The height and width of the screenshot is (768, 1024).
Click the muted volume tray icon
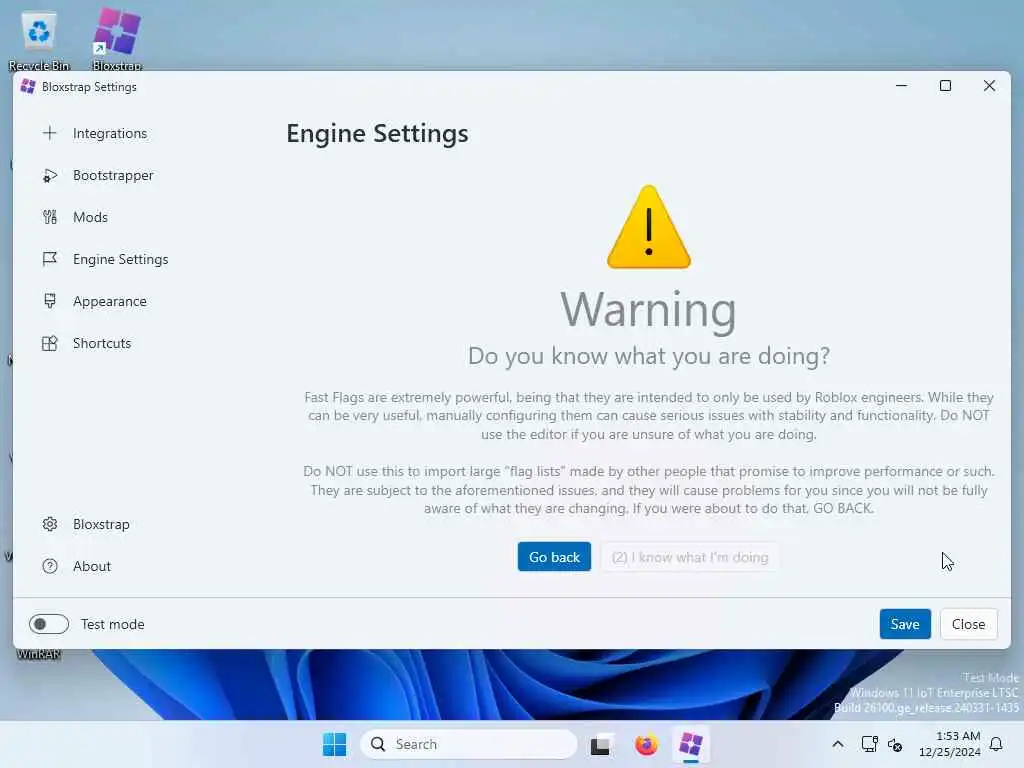pos(895,744)
